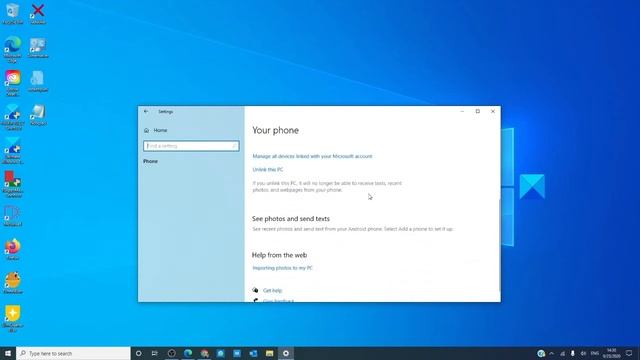Viewport: 640px width, 360px height.
Task: Show hidden system tray icons
Action: point(552,353)
